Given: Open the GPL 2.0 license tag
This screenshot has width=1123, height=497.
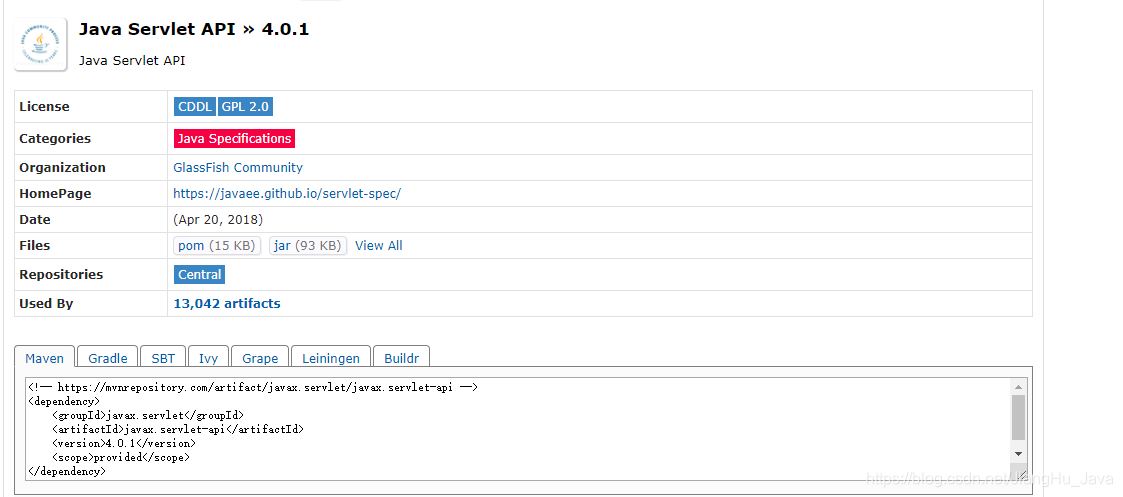Looking at the screenshot, I should coord(245,107).
